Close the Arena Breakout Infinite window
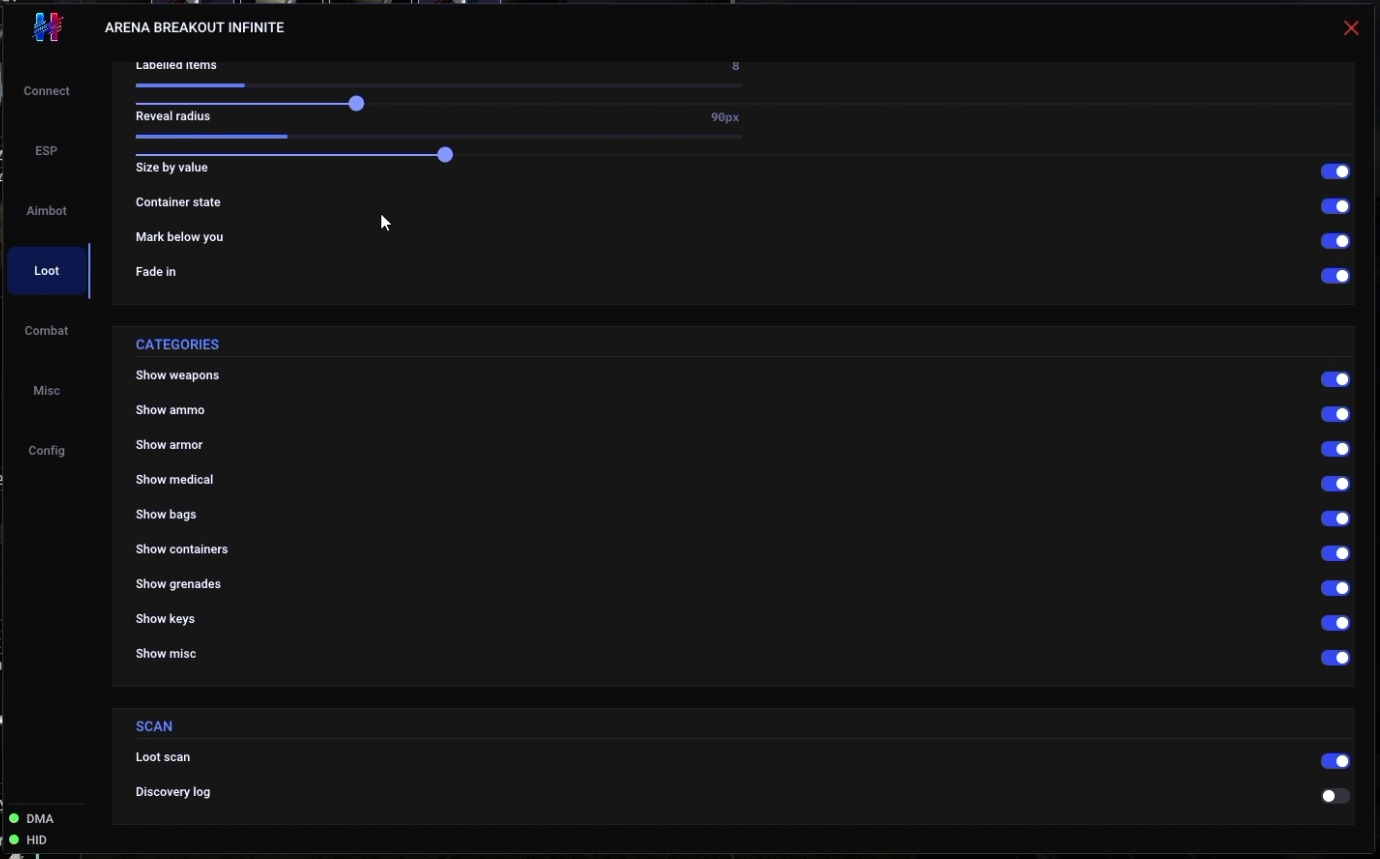 1351,28
